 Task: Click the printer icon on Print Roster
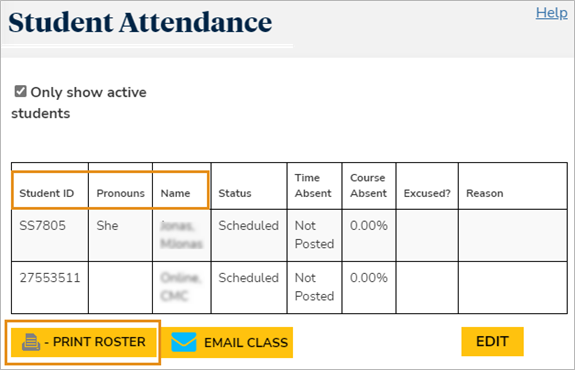click(x=31, y=342)
